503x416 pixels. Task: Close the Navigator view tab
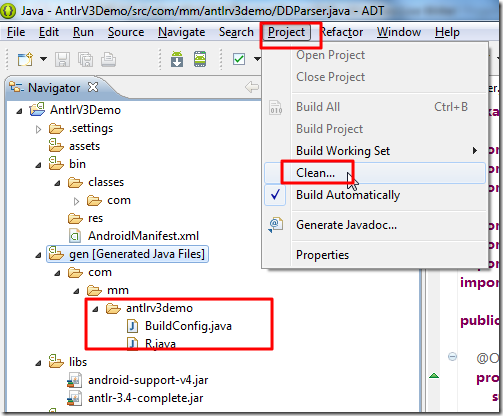tap(93, 87)
